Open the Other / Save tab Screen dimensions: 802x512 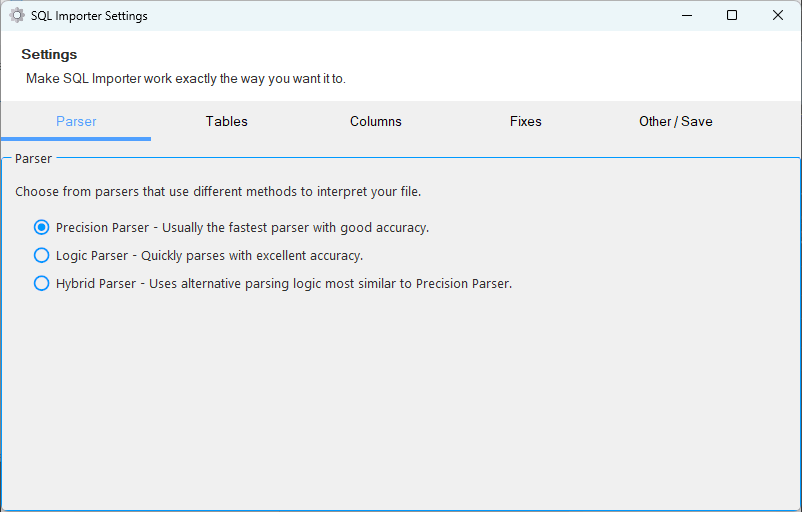click(x=676, y=121)
